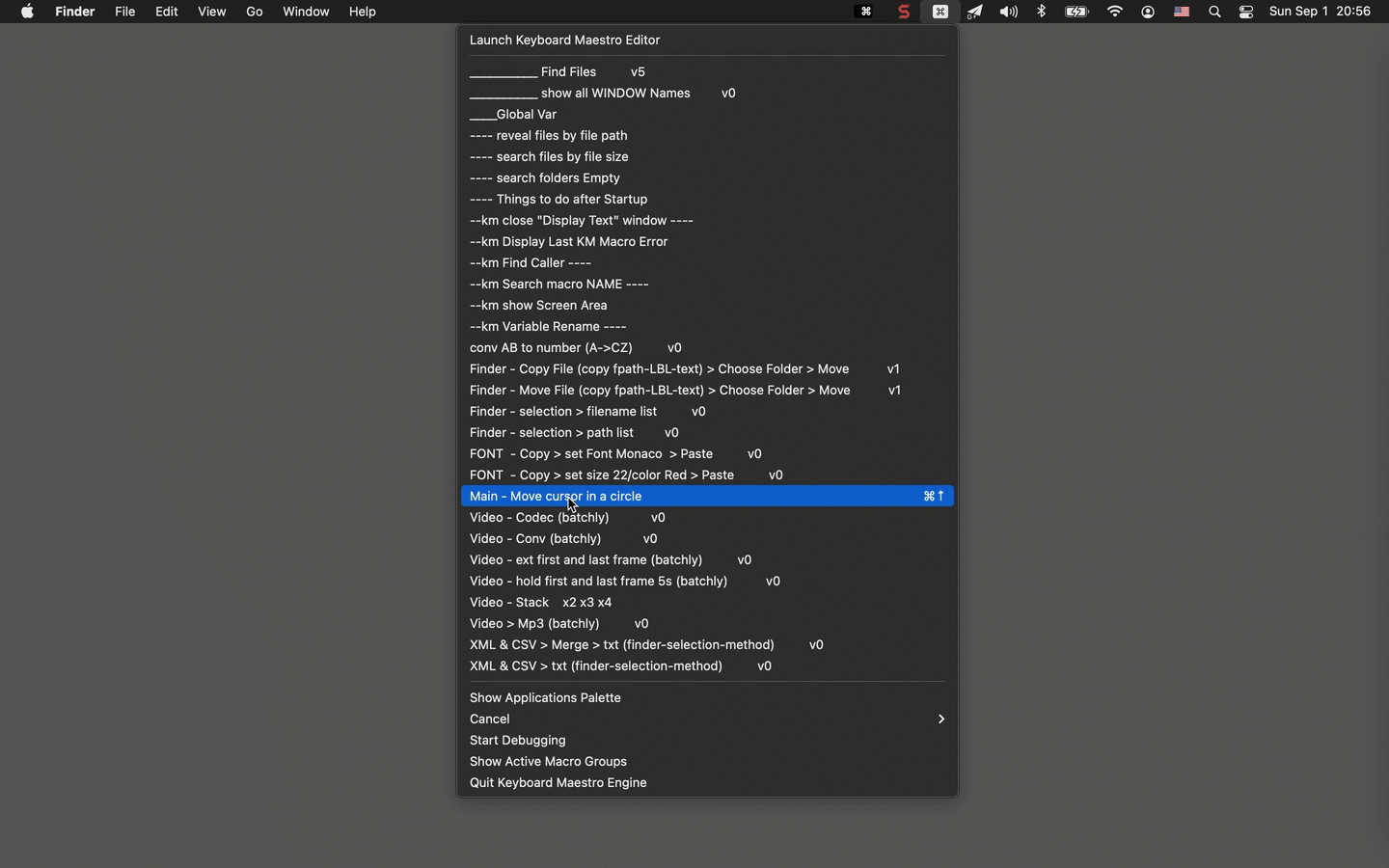
Task: Click the battery charging icon
Action: click(1076, 12)
